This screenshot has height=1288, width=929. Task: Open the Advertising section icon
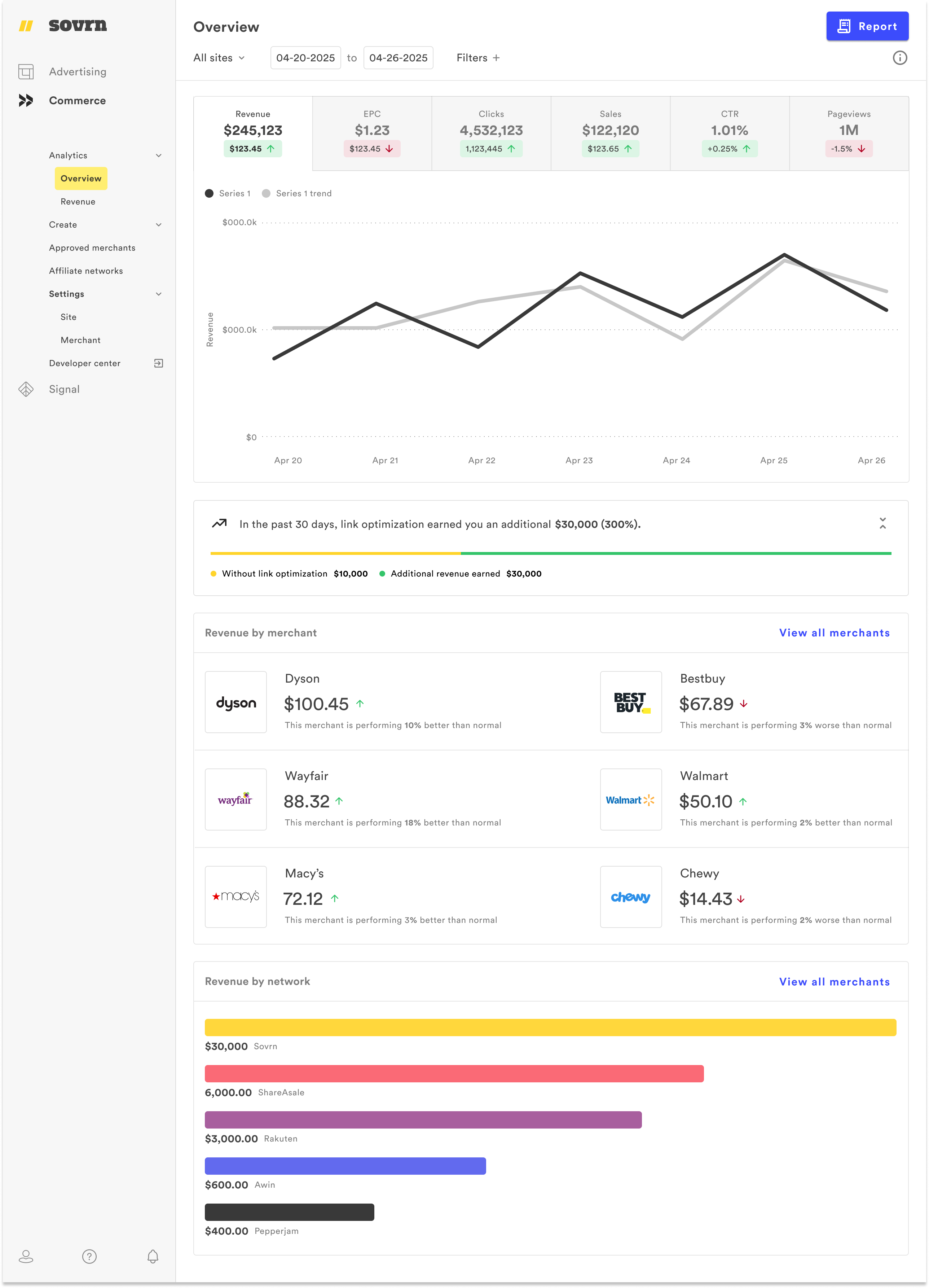point(26,71)
